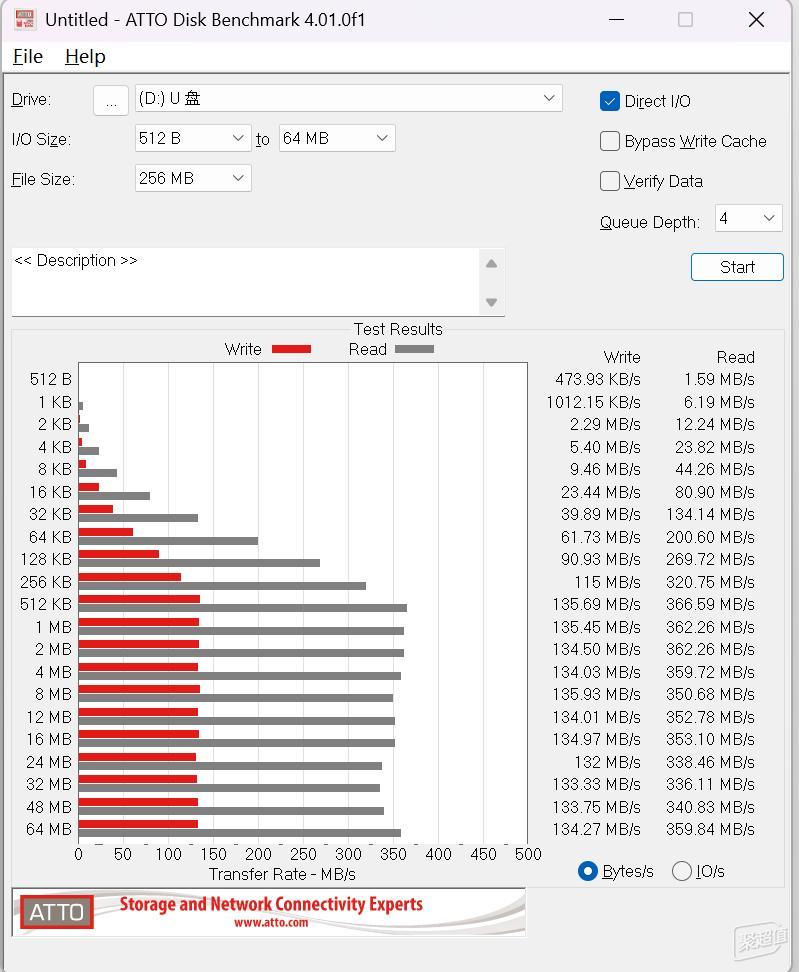Viewport: 799px width, 972px height.
Task: Click the gray Read legend swatch
Action: tap(414, 349)
